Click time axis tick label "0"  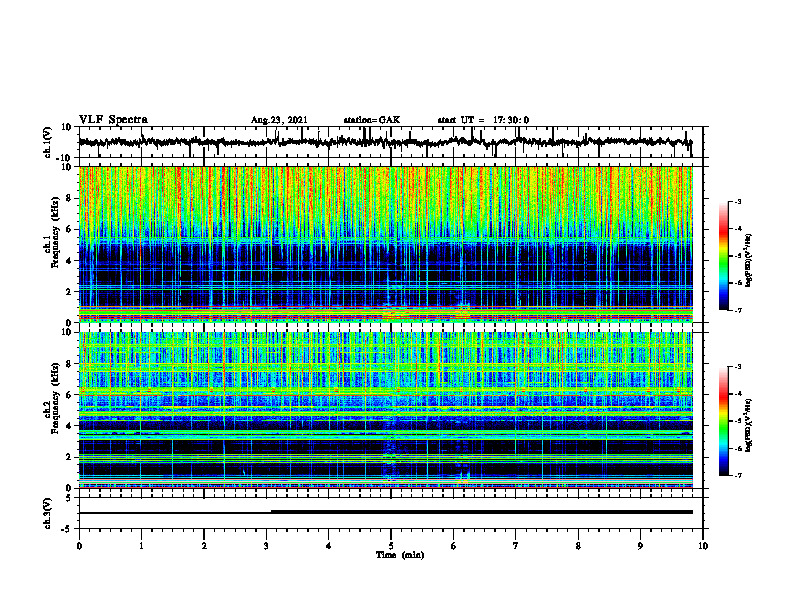[x=79, y=546]
